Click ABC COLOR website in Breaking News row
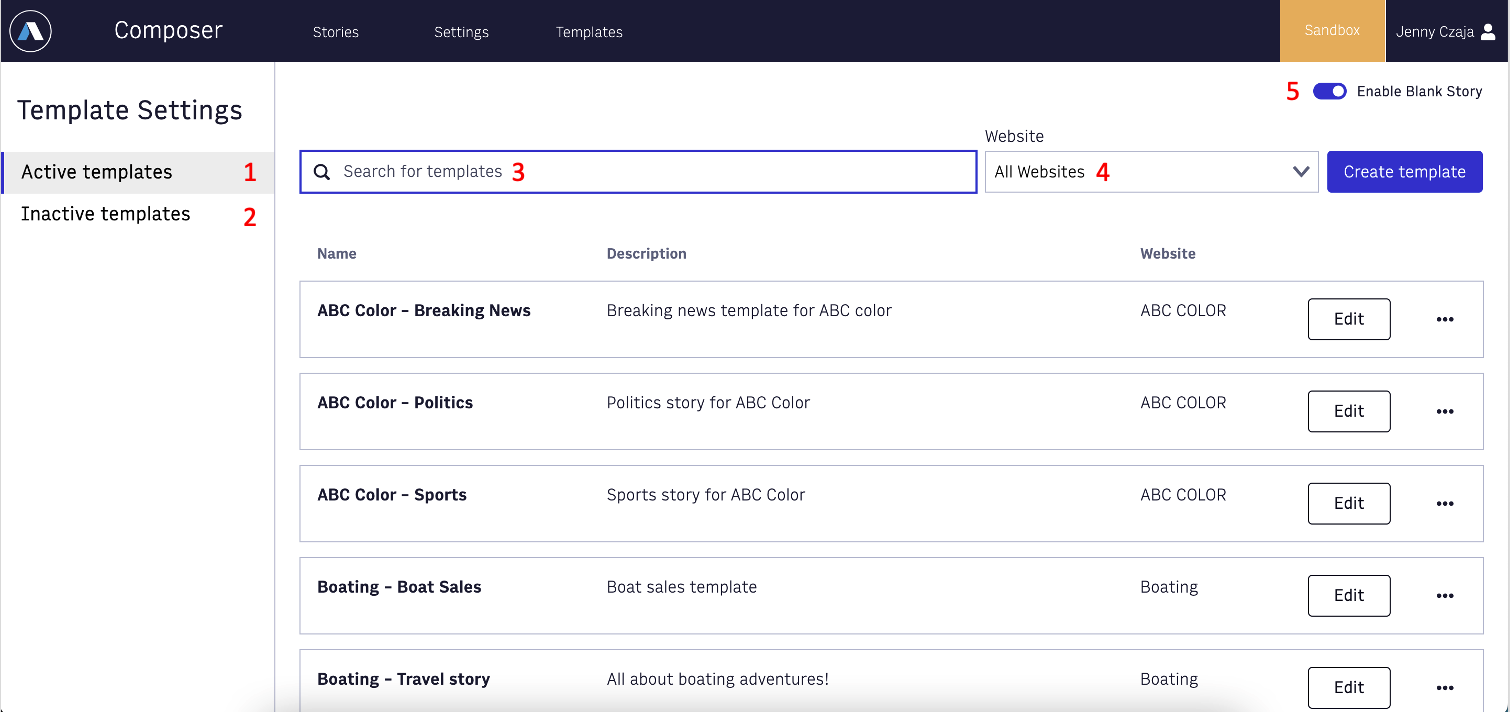 pyautogui.click(x=1183, y=310)
